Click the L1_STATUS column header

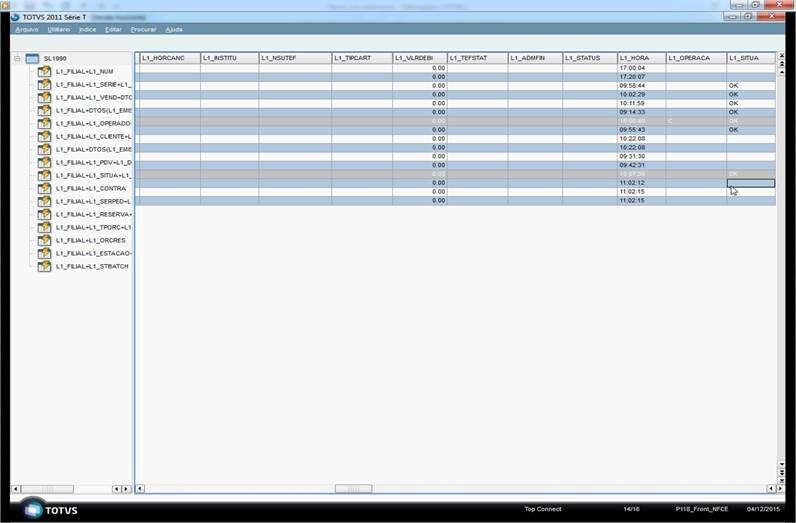click(590, 58)
